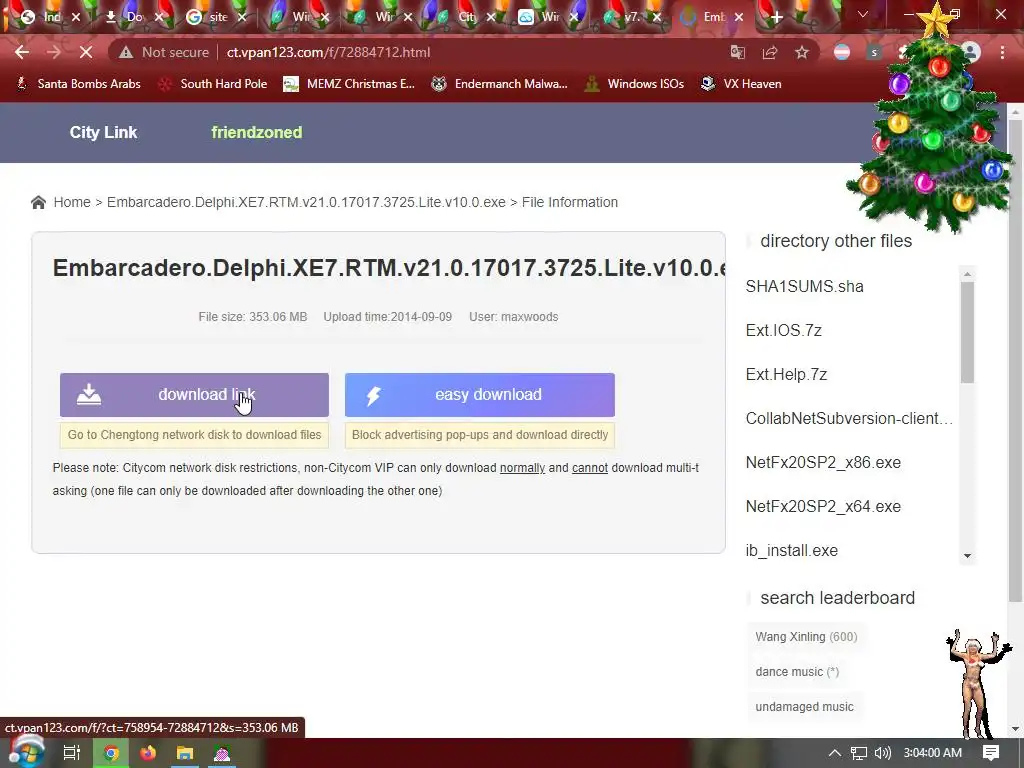Open NetFx20SP2_x86.exe file link

pyautogui.click(x=823, y=462)
